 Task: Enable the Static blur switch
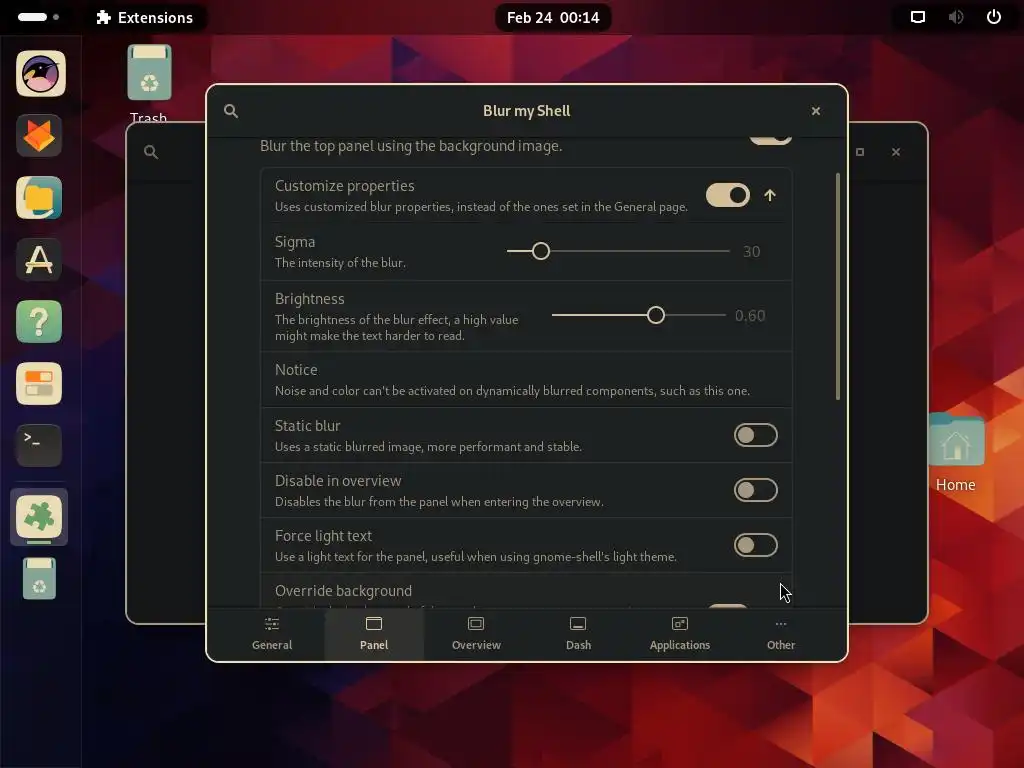[x=756, y=435]
